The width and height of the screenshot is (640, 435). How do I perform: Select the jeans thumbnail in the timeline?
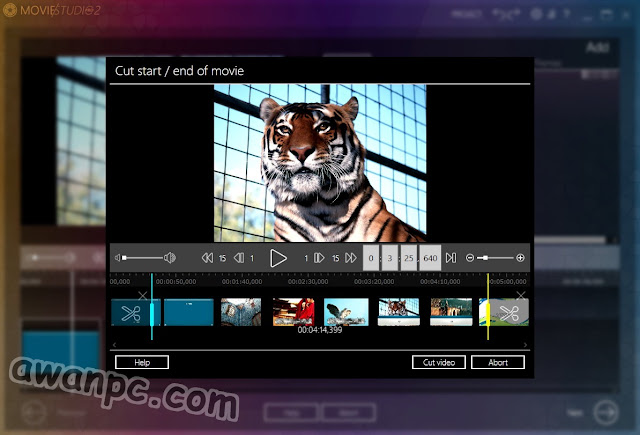[241, 312]
